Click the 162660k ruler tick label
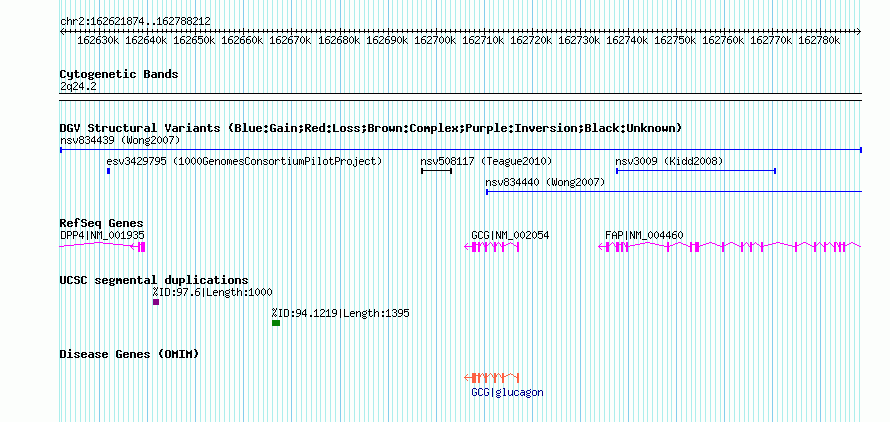Image resolution: width=890 pixels, height=422 pixels. 242,41
